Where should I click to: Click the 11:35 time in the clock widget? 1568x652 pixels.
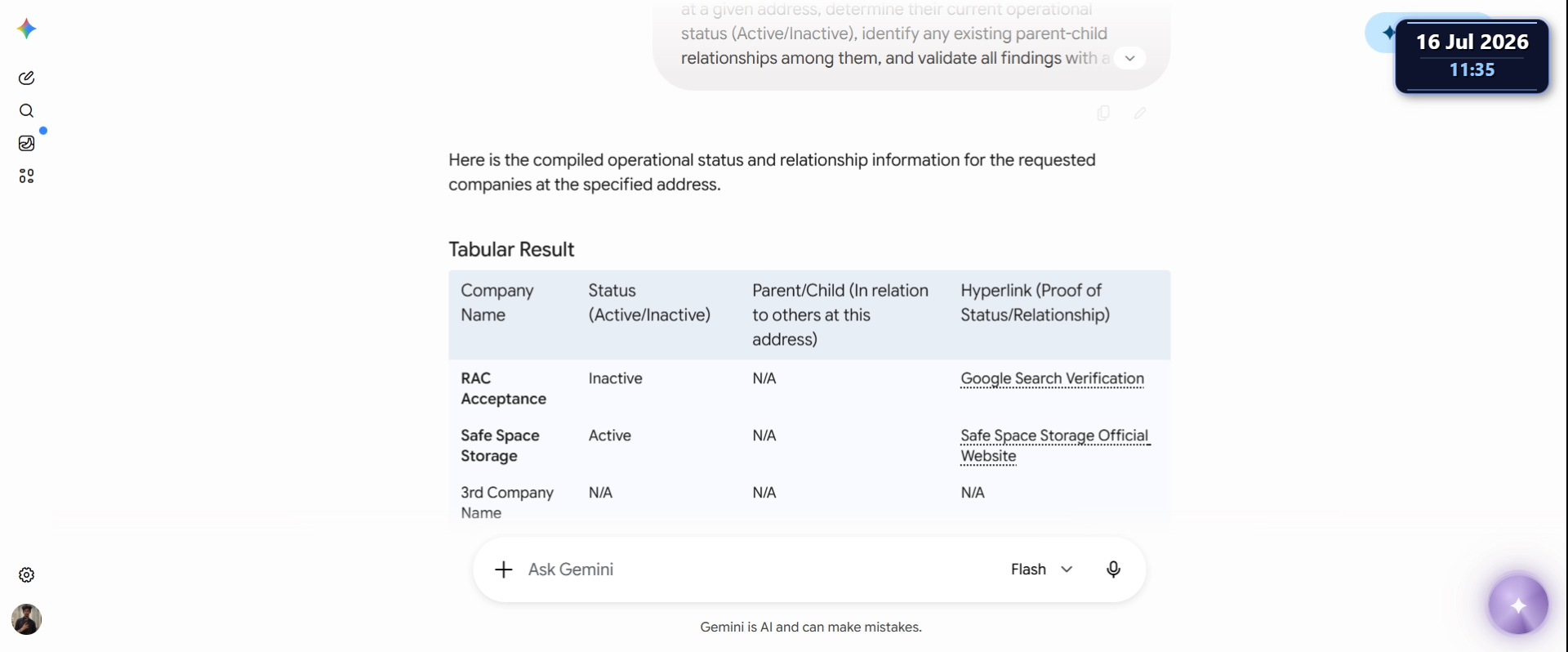(x=1472, y=70)
